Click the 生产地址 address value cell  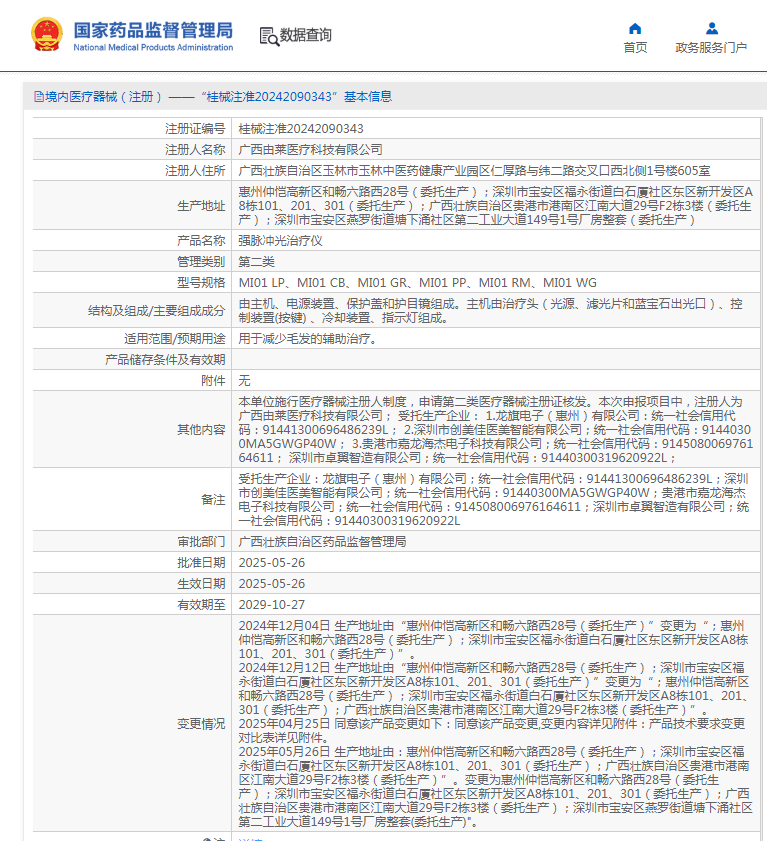click(496, 205)
